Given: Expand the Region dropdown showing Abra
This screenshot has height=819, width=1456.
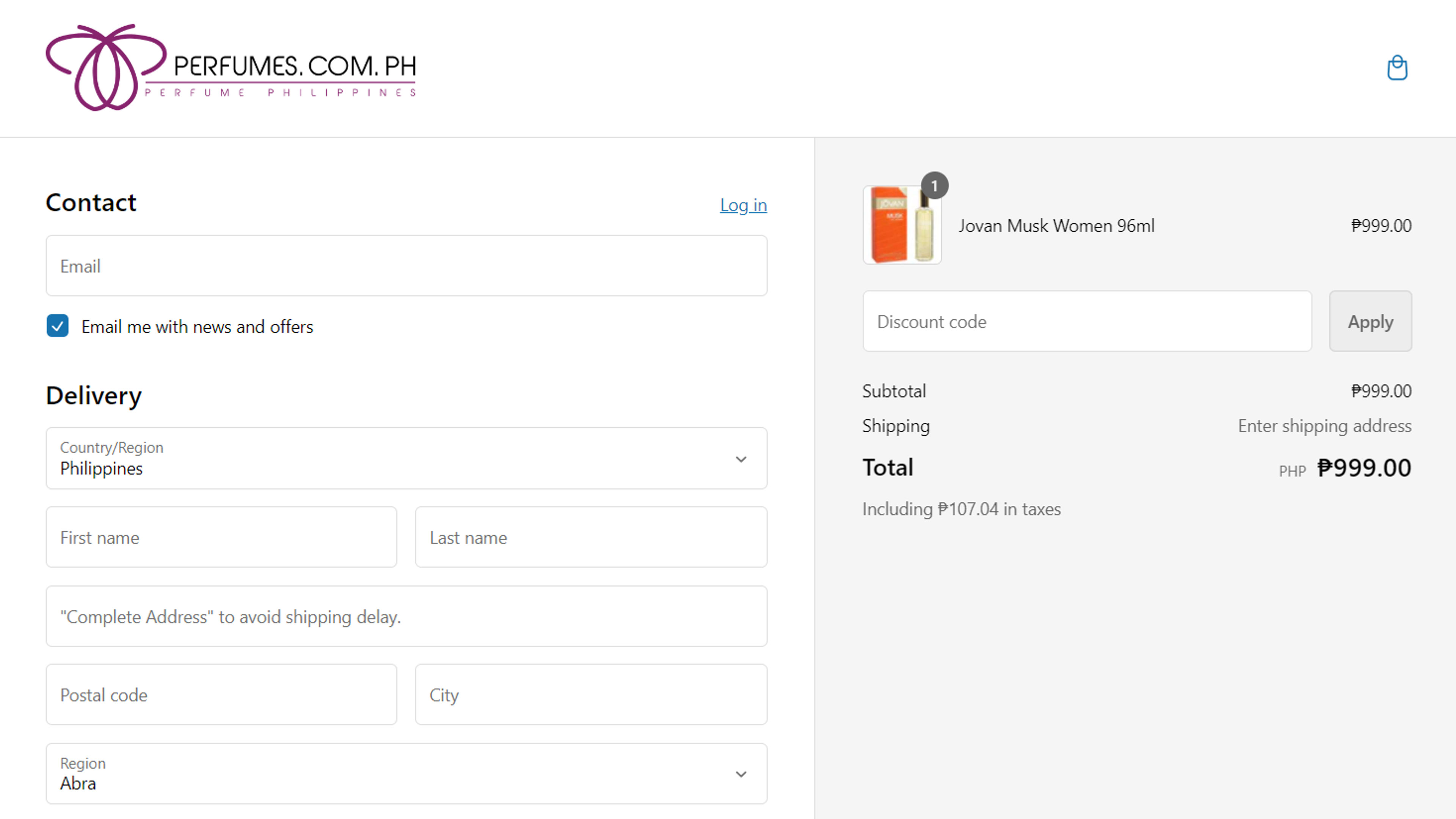Looking at the screenshot, I should tap(406, 773).
